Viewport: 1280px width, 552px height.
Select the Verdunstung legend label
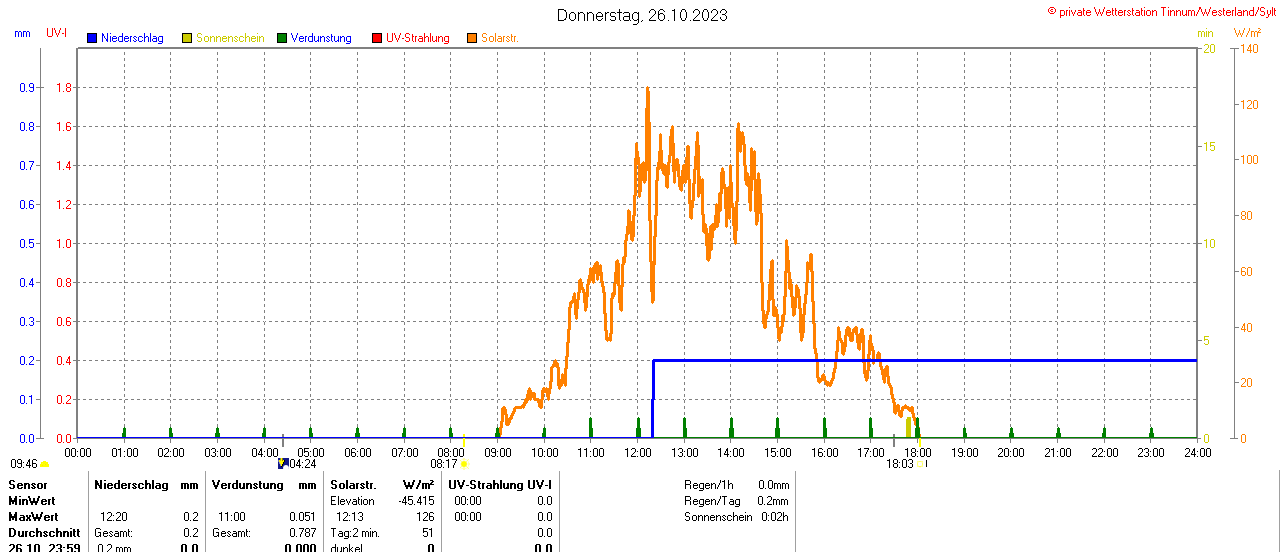pyautogui.click(x=322, y=38)
